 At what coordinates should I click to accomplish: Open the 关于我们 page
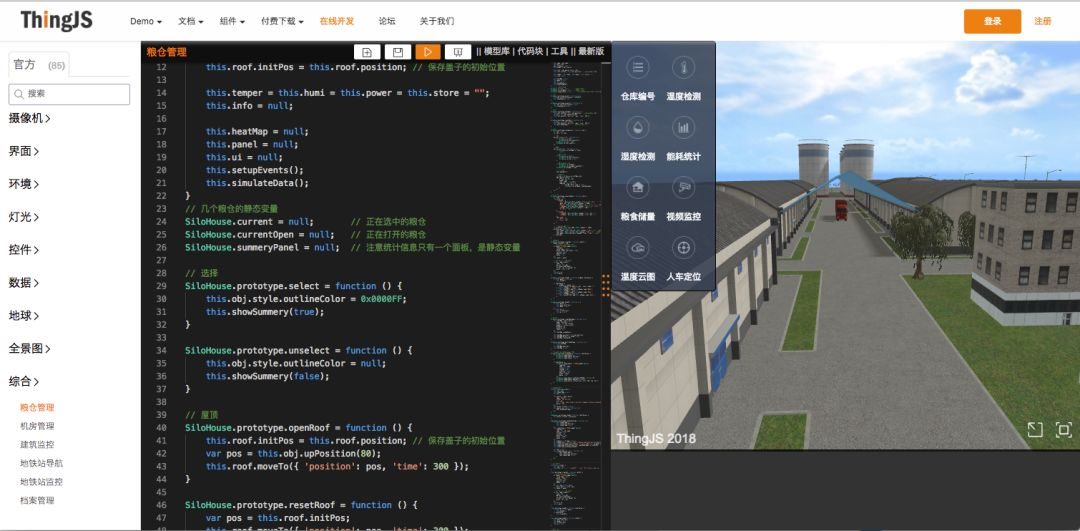click(437, 21)
